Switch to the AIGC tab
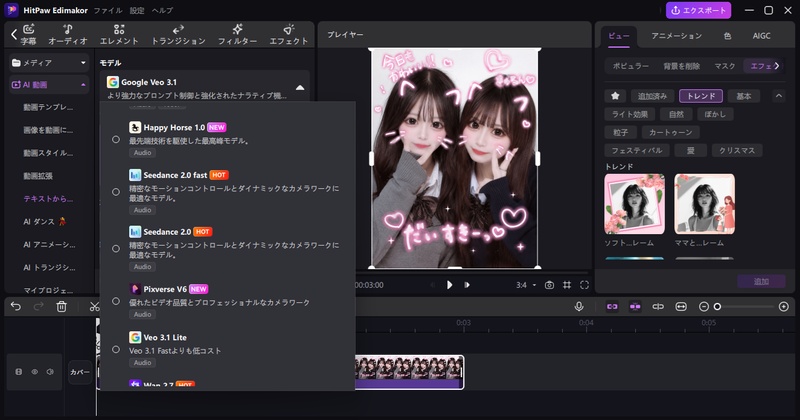The image size is (800, 420). coord(761,36)
